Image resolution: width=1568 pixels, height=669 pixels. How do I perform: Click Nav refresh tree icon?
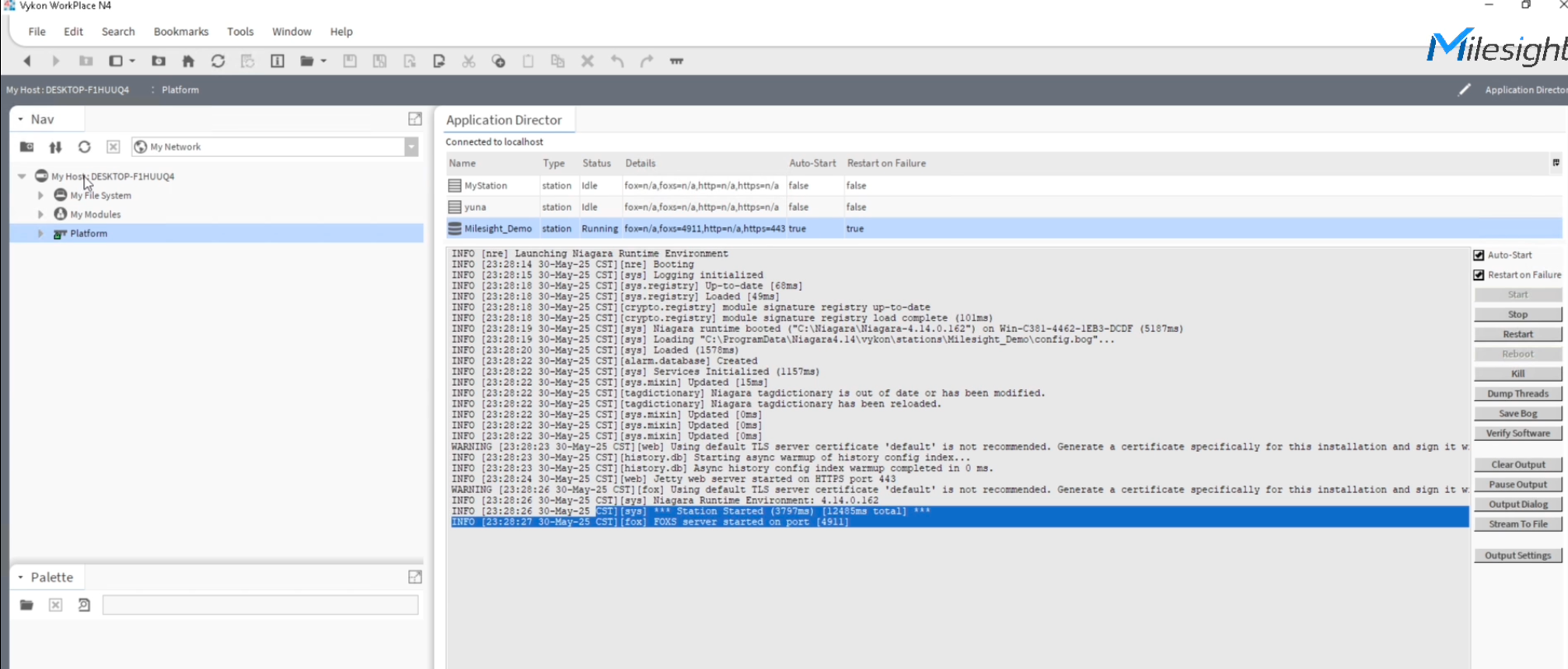coord(85,146)
